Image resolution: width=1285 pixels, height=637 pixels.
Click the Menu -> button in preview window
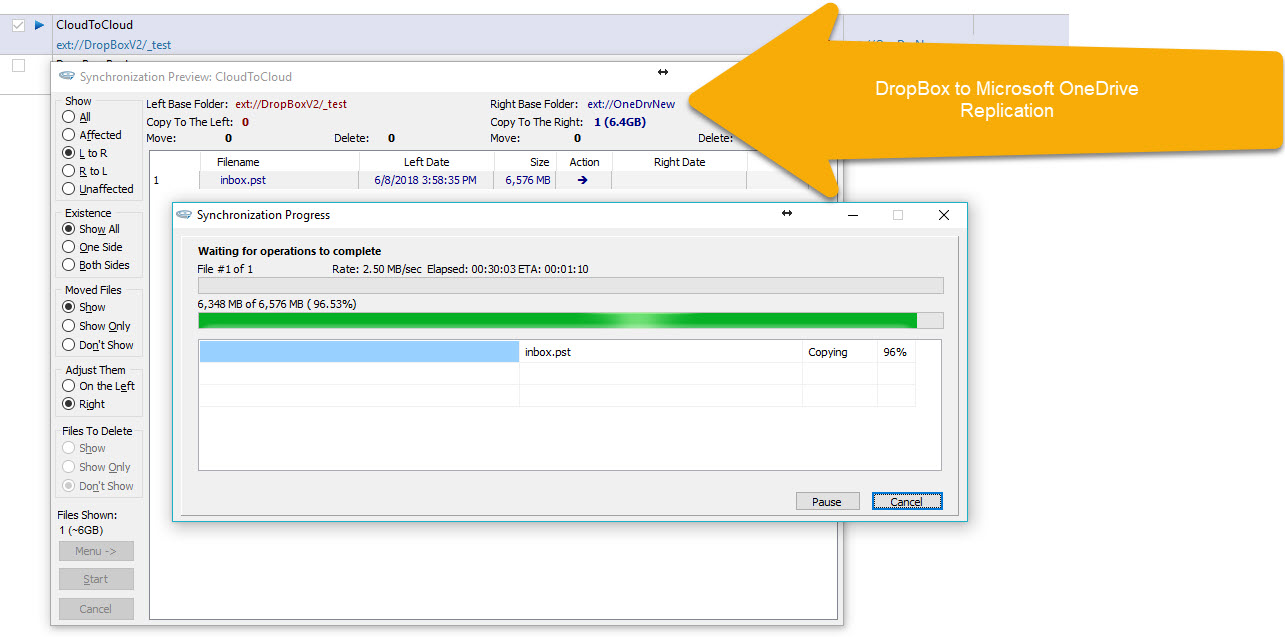(96, 551)
